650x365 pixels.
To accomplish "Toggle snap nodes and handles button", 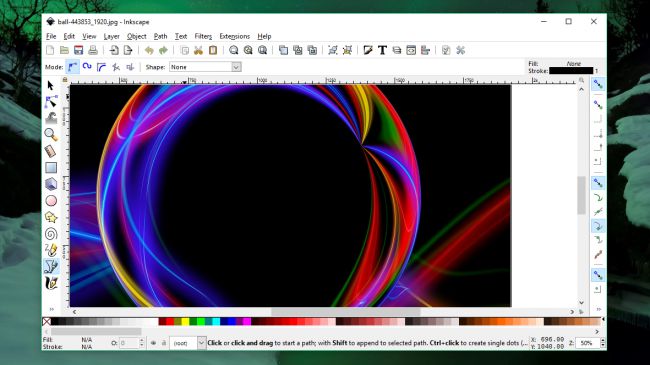I will click(x=598, y=183).
